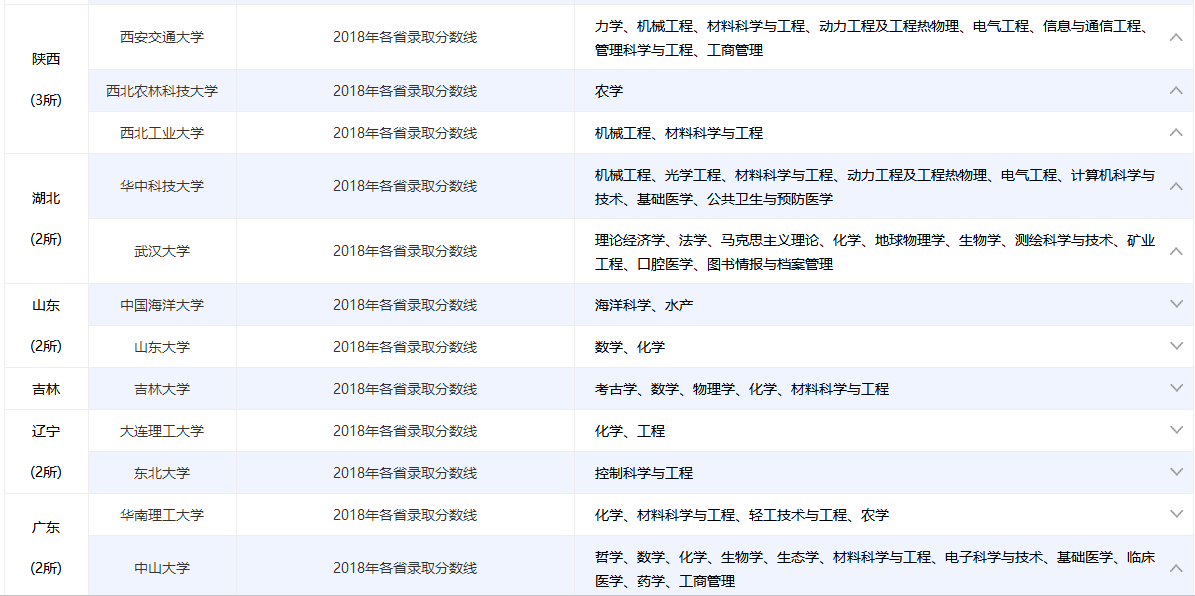This screenshot has width=1195, height=596.
Task: Click the 化学、材料科学与工程、轻工技术与工程、农学 text
Action: (742, 514)
